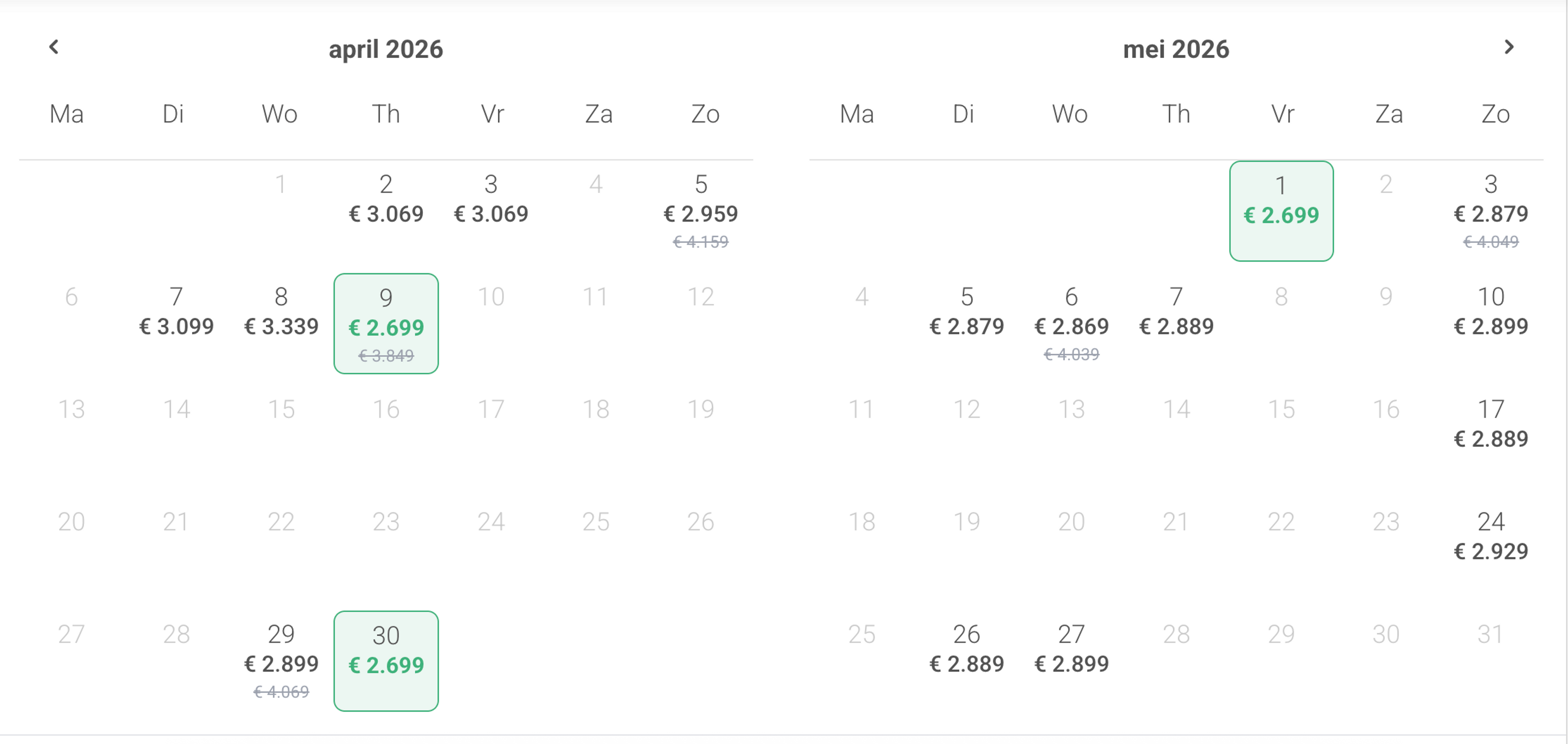Select May 24 at € 2.929
The width and height of the screenshot is (1568, 744).
pyautogui.click(x=1491, y=537)
